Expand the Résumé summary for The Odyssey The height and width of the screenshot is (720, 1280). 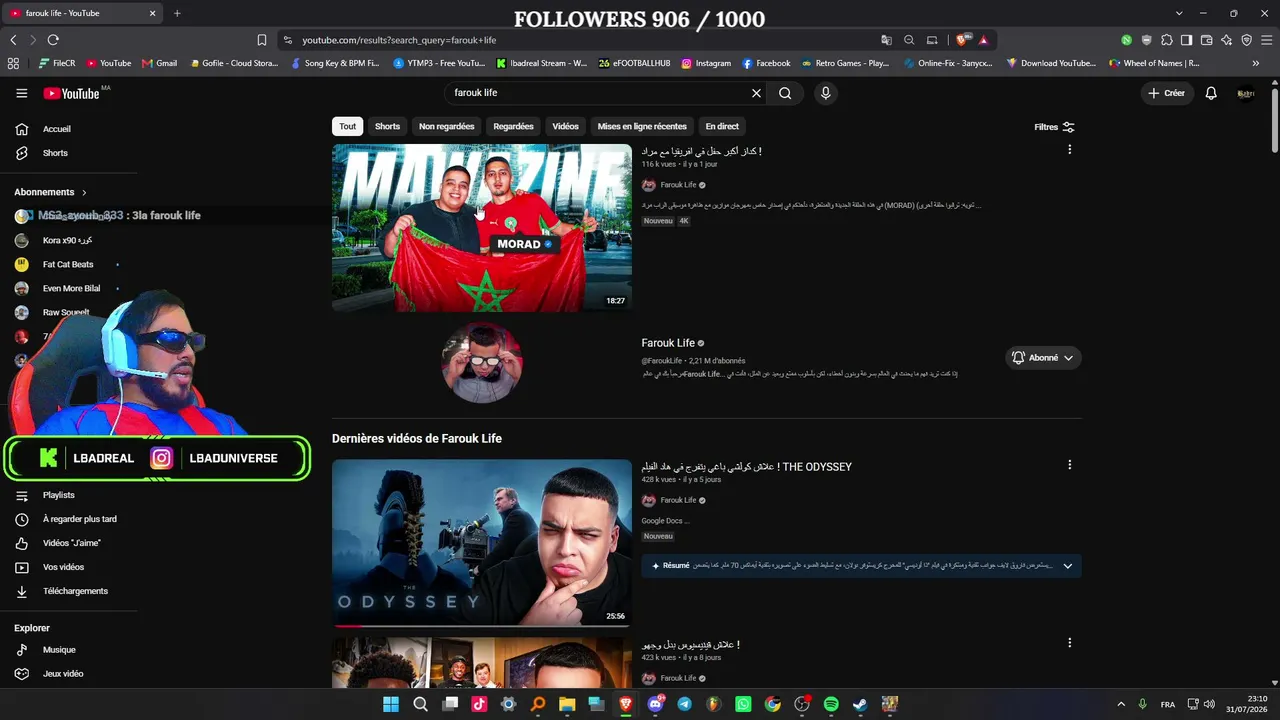click(861, 566)
